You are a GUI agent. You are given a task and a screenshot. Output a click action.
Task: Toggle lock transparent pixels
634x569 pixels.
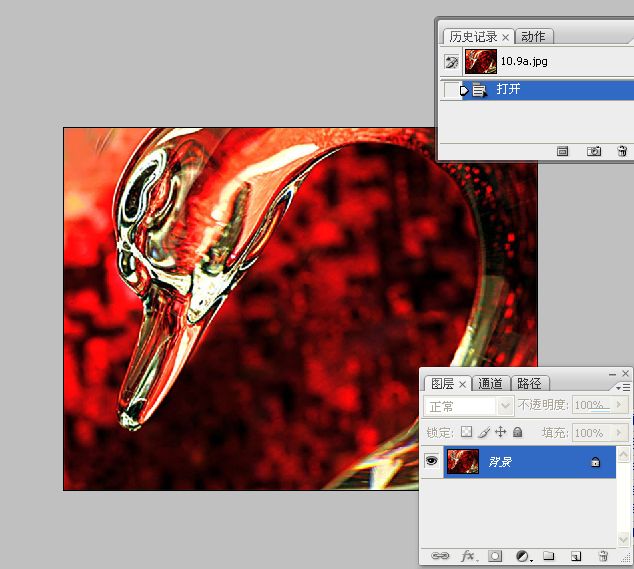pos(466,432)
